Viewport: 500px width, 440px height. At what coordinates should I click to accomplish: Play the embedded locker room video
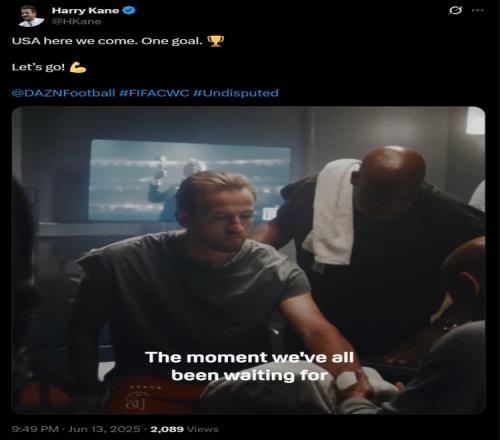[248, 260]
